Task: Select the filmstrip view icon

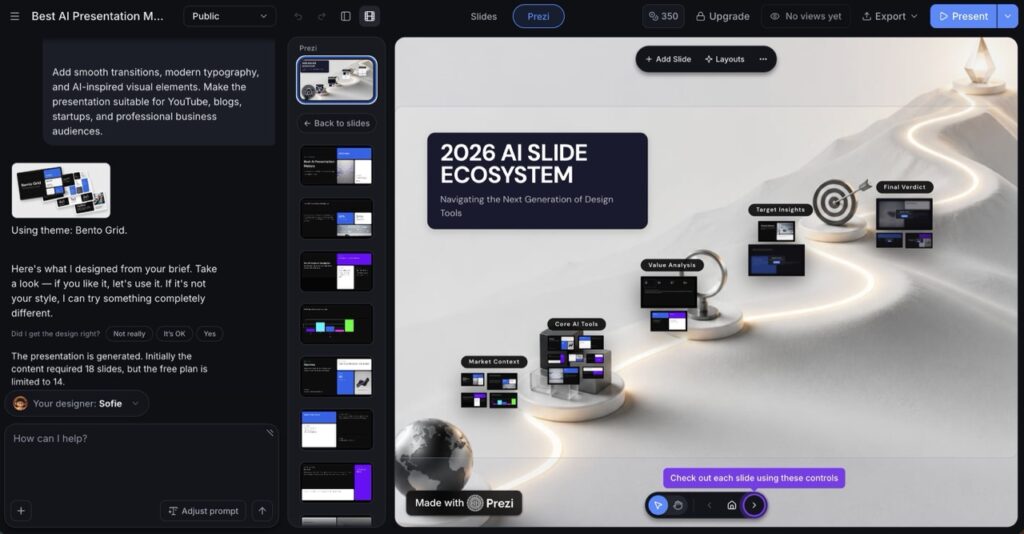Action: click(370, 16)
